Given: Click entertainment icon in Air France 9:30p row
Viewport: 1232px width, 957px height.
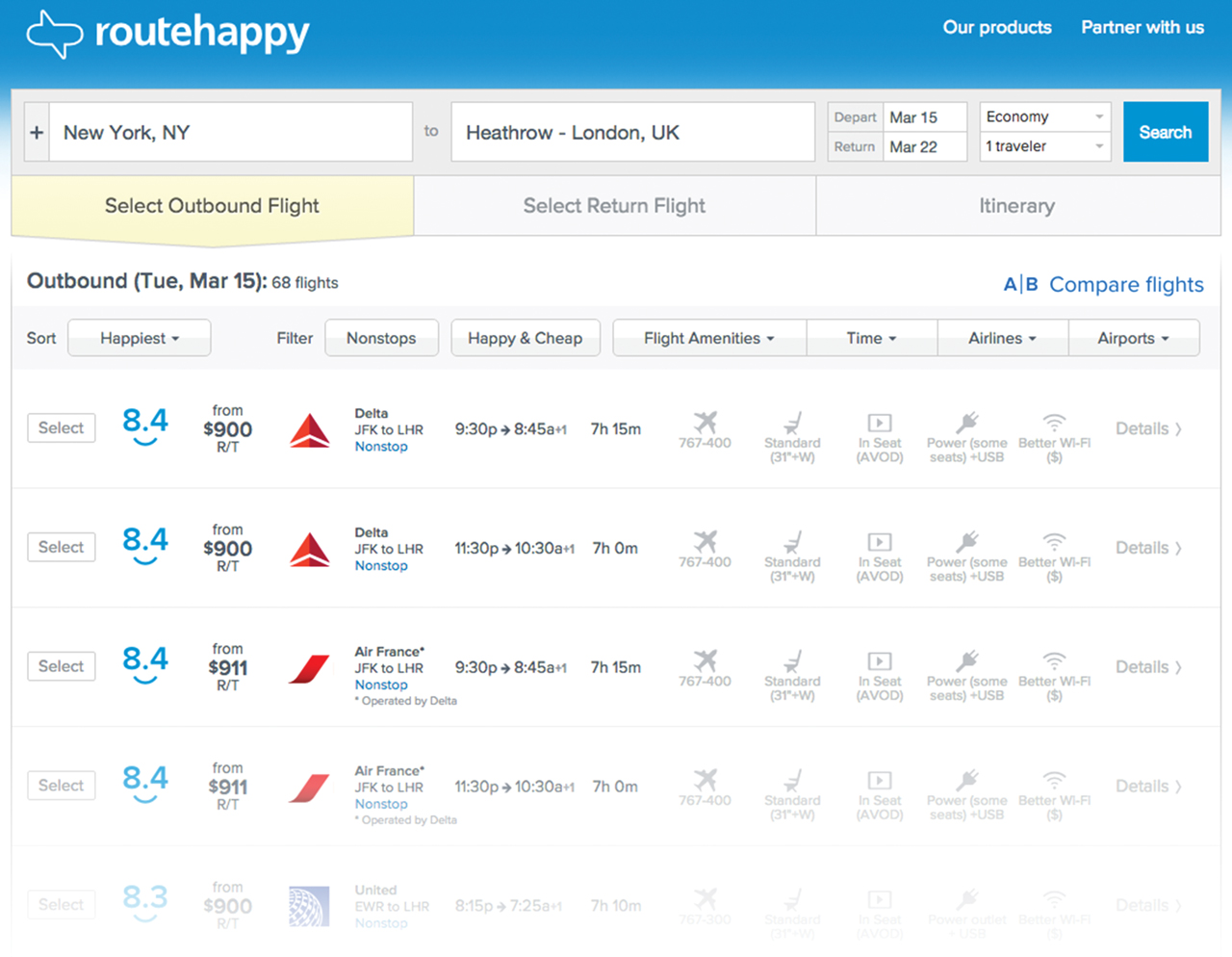Looking at the screenshot, I should pos(880,661).
